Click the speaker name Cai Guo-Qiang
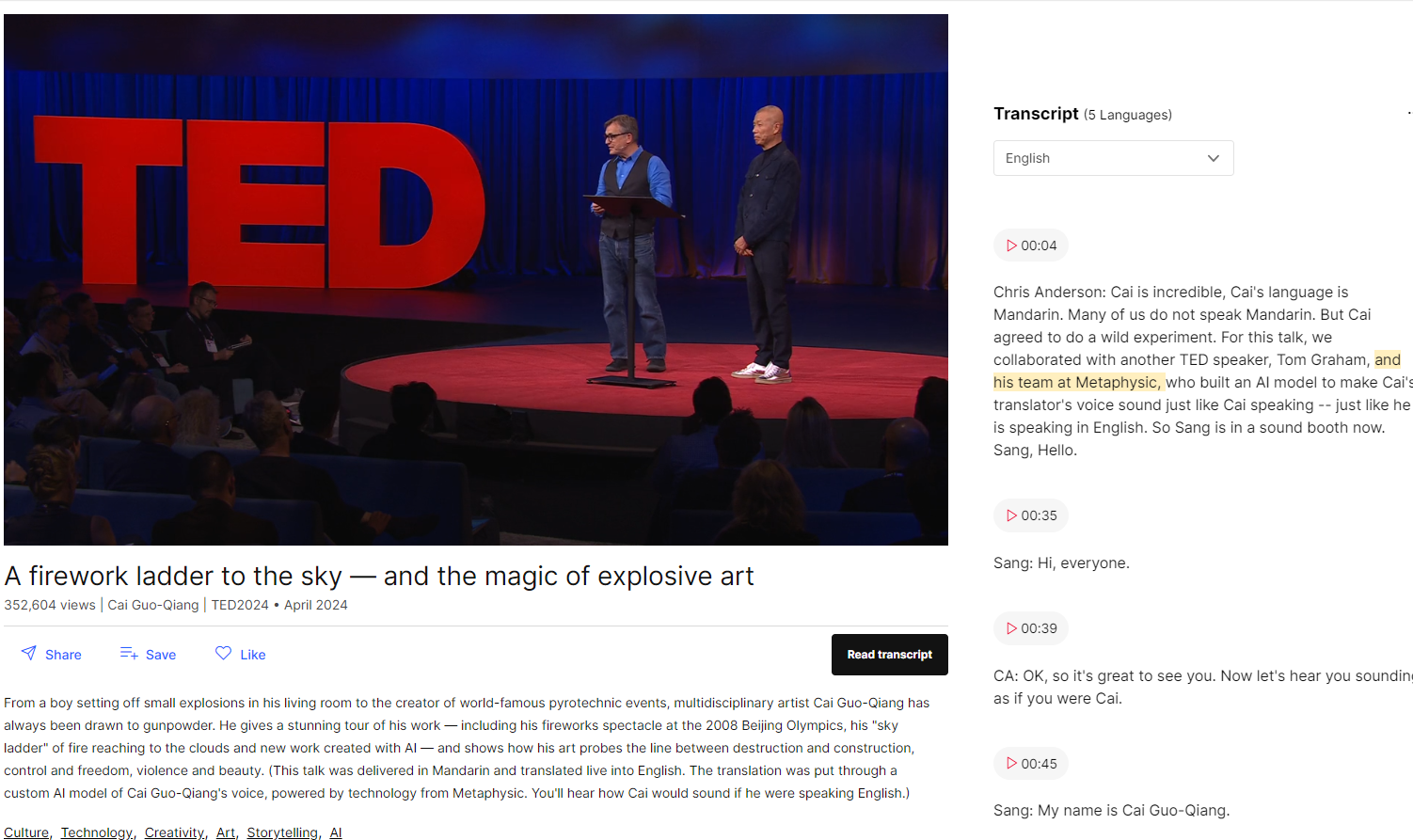This screenshot has height=840, width=1413. tap(152, 605)
